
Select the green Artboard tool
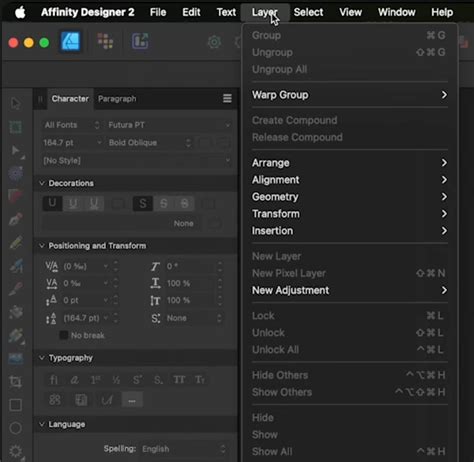15,127
